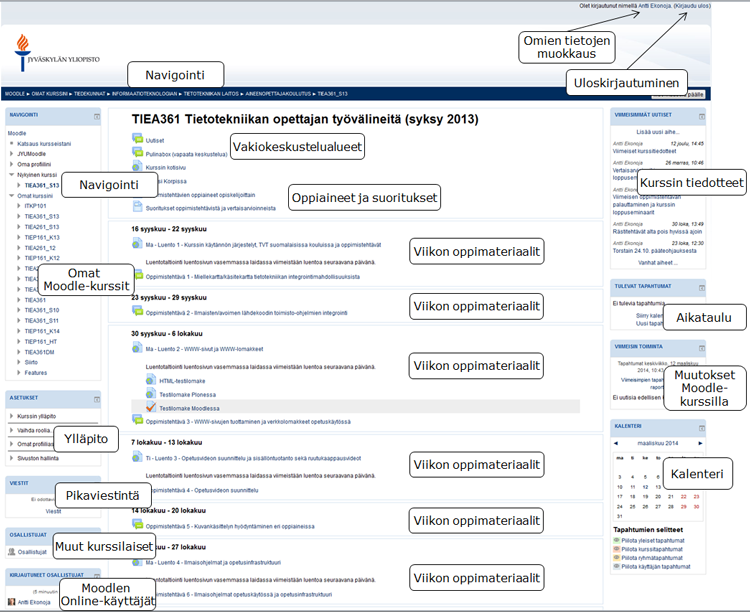Click TIEDEKUNNAT in the breadcrumb bar
The height and width of the screenshot is (612, 750).
coord(89,94)
